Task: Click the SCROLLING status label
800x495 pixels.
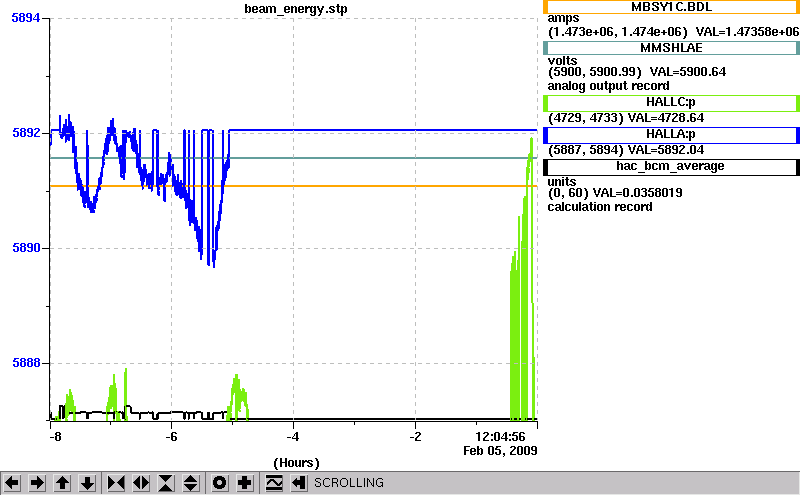Action: [x=349, y=483]
